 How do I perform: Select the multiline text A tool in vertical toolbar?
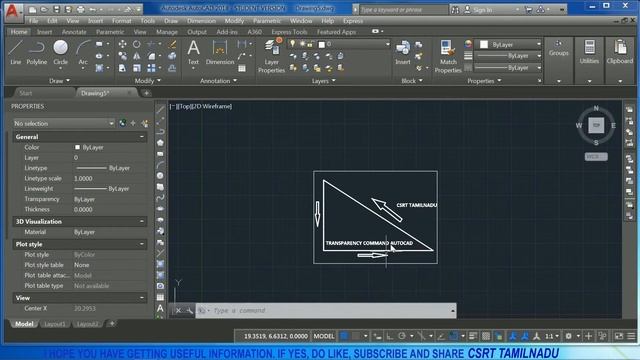(160, 308)
